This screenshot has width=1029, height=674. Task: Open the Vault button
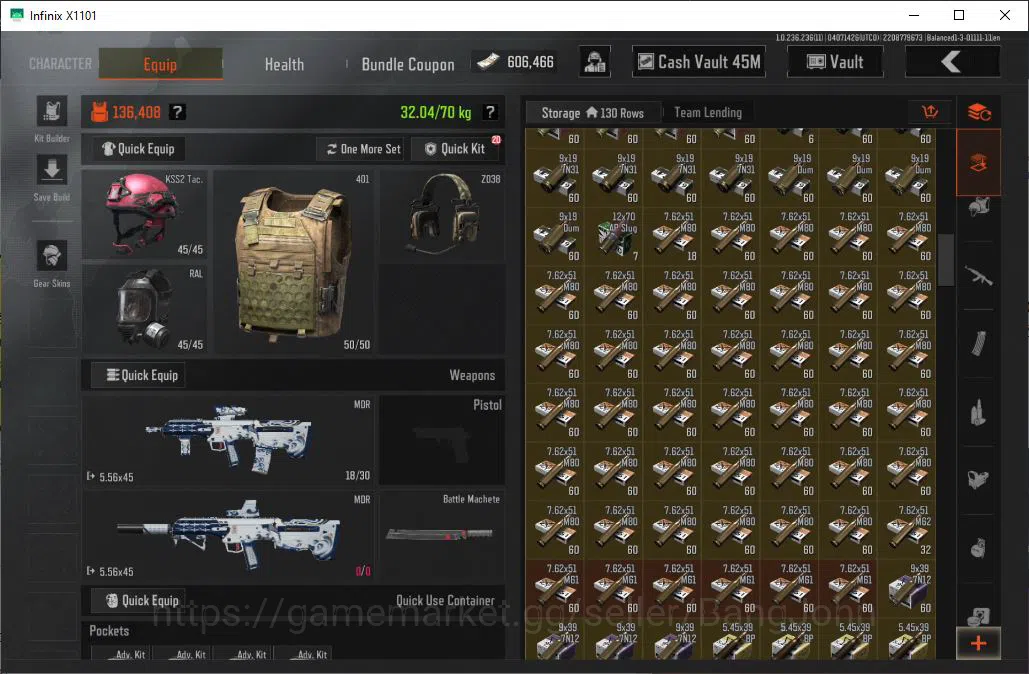click(835, 62)
